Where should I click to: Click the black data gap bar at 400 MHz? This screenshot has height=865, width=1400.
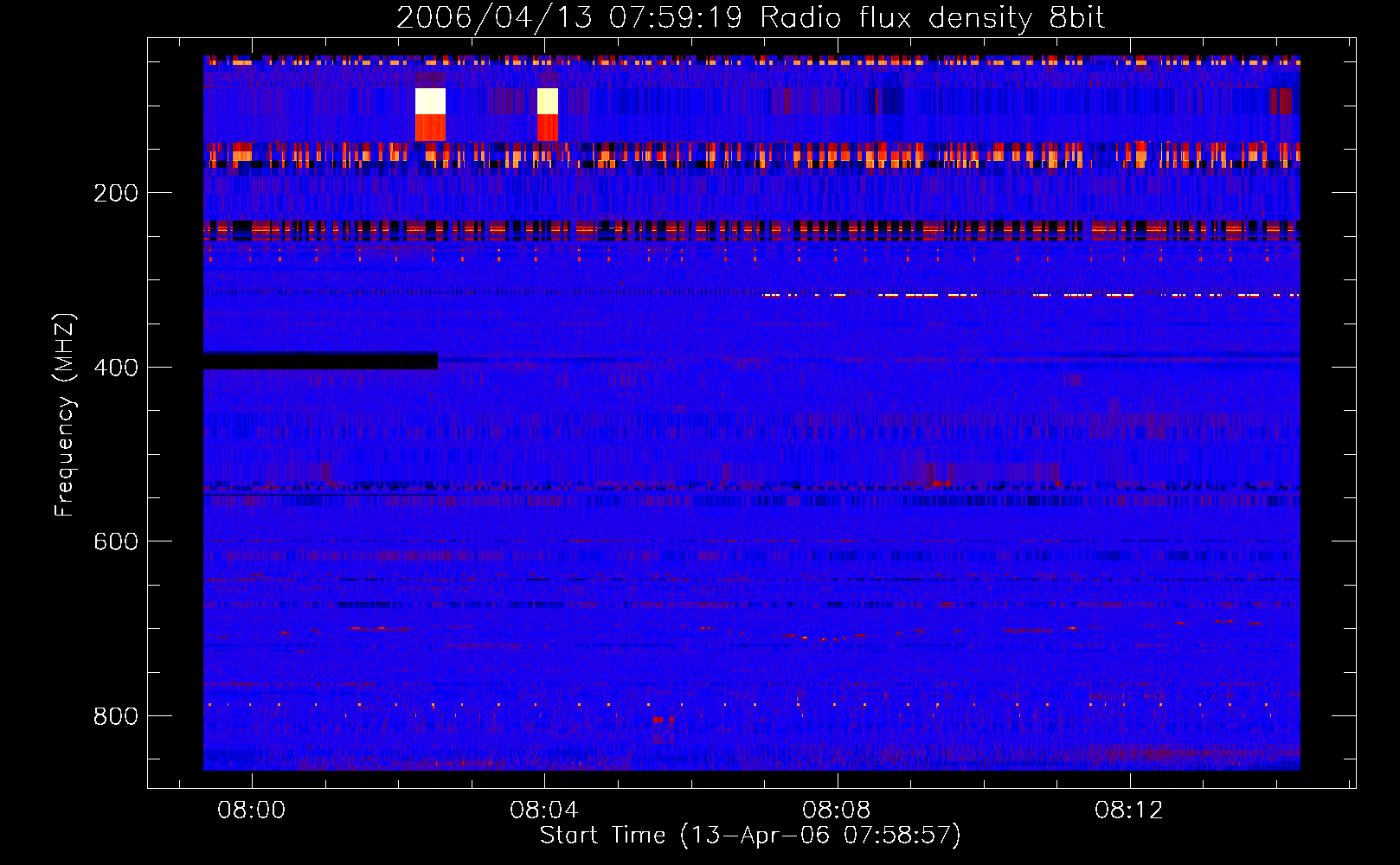pyautogui.click(x=320, y=361)
